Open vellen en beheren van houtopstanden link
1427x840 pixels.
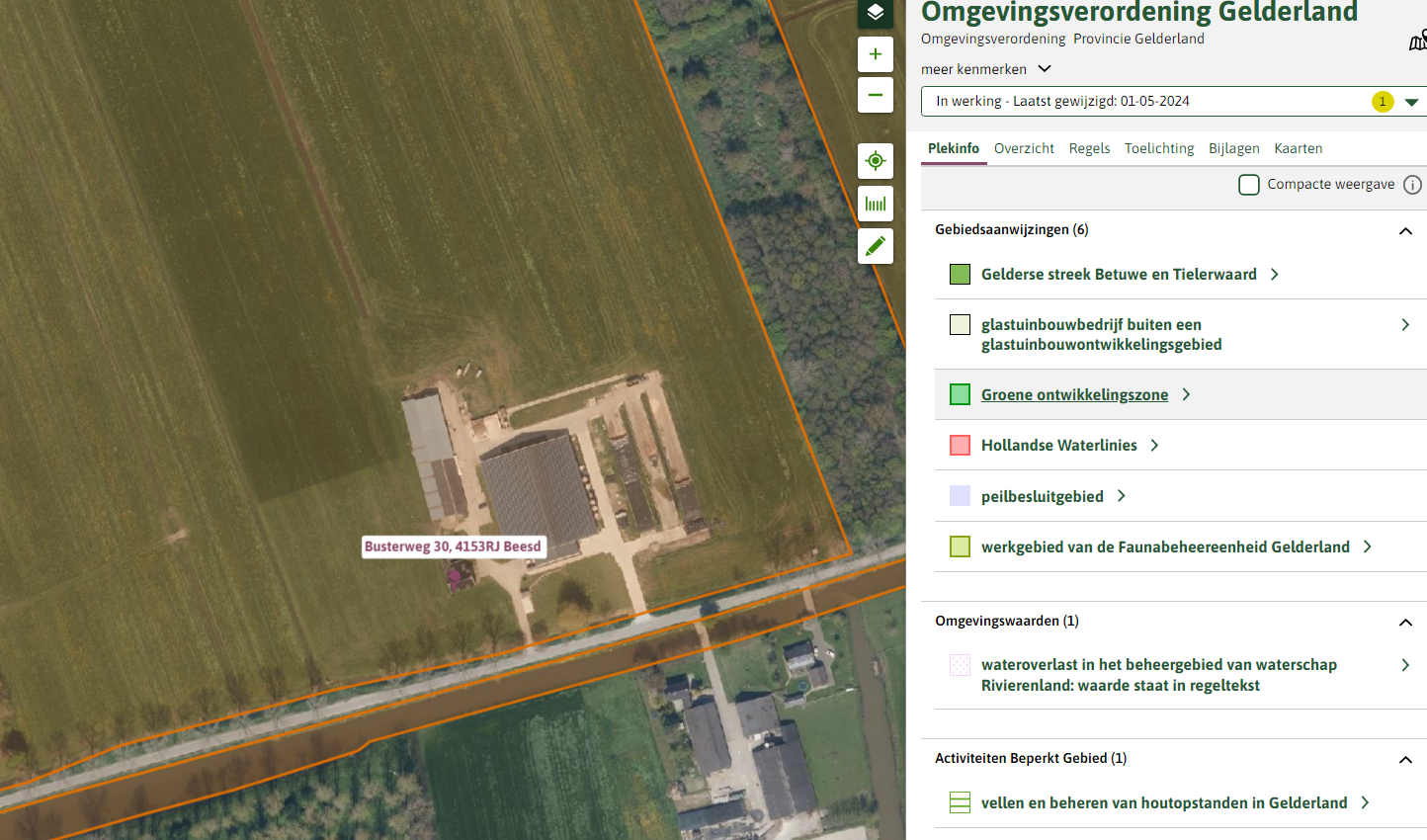[x=1164, y=803]
